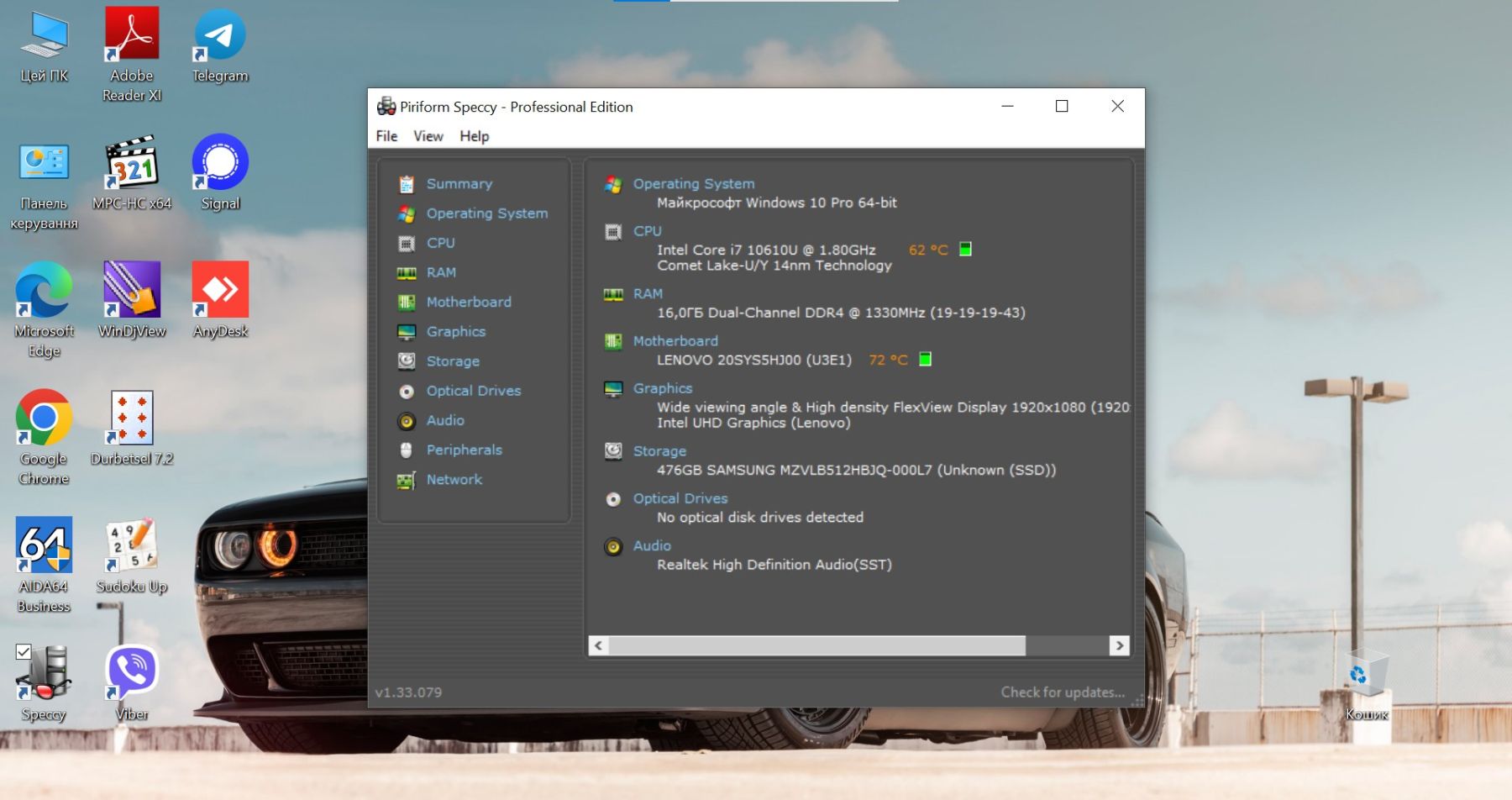This screenshot has height=800, width=1512.
Task: Select the Viber desktop shortcut
Action: (x=132, y=684)
